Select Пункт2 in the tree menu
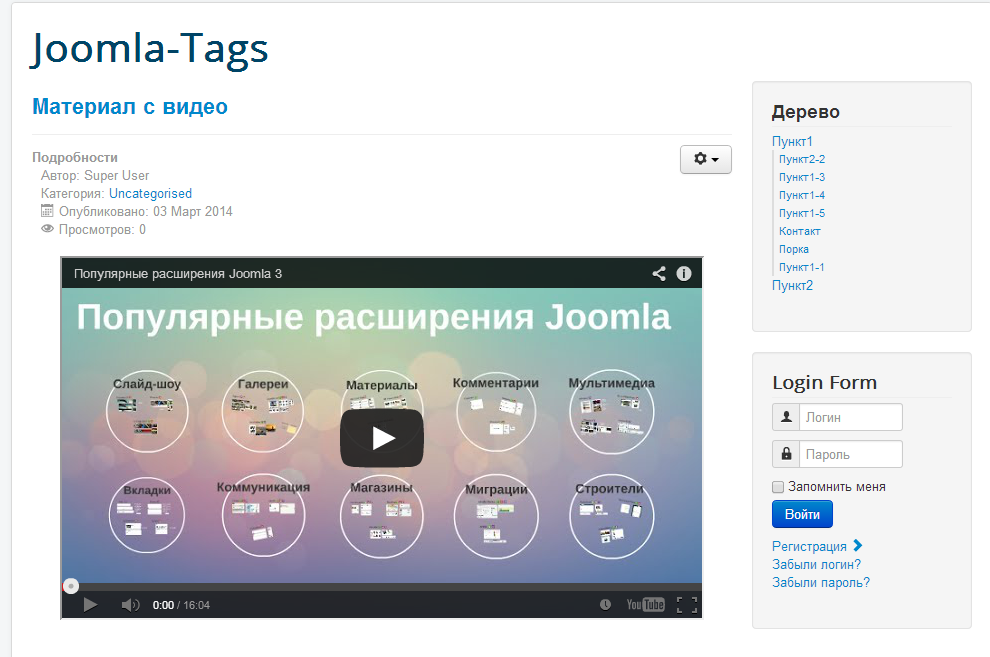The image size is (990, 657). click(792, 285)
